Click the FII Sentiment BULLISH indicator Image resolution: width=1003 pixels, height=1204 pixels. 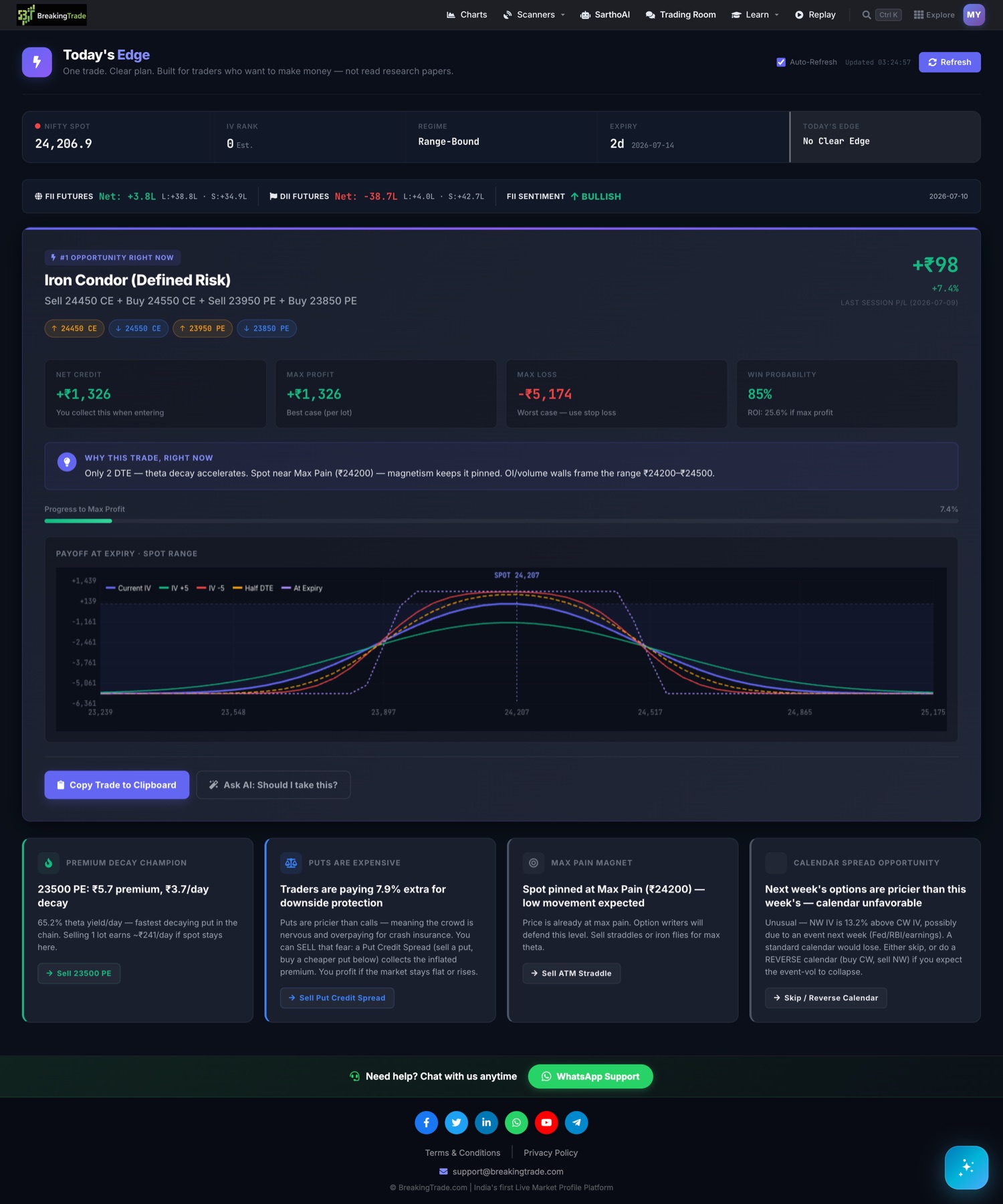(x=596, y=197)
